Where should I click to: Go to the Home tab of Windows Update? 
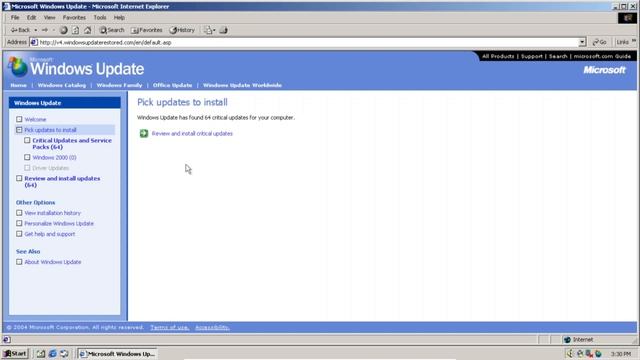18,85
